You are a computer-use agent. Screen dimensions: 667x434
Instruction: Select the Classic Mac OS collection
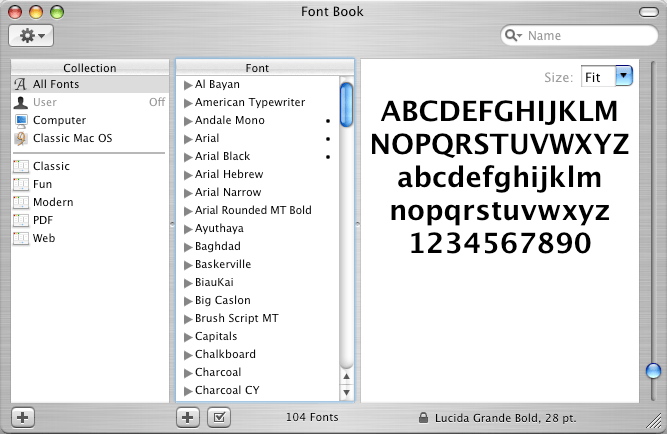pos(90,138)
